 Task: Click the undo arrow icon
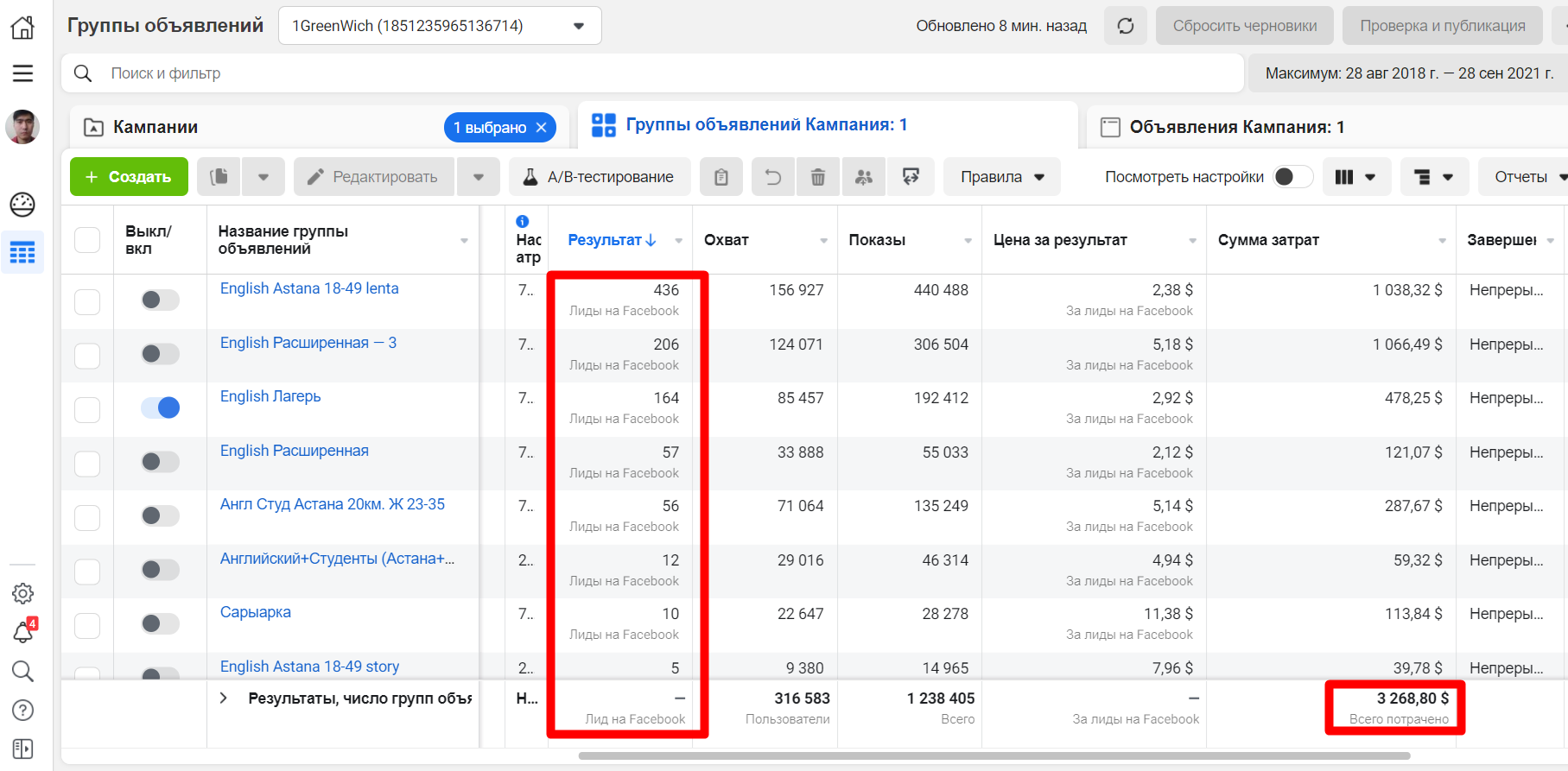point(772,177)
